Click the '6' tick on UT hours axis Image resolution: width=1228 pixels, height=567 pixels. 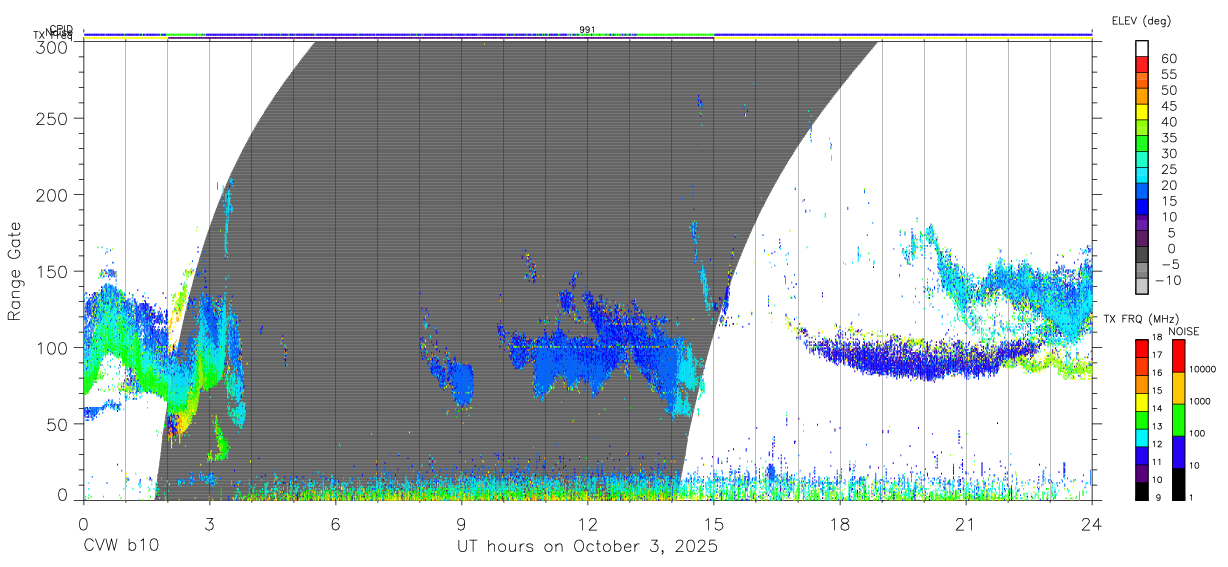click(336, 523)
